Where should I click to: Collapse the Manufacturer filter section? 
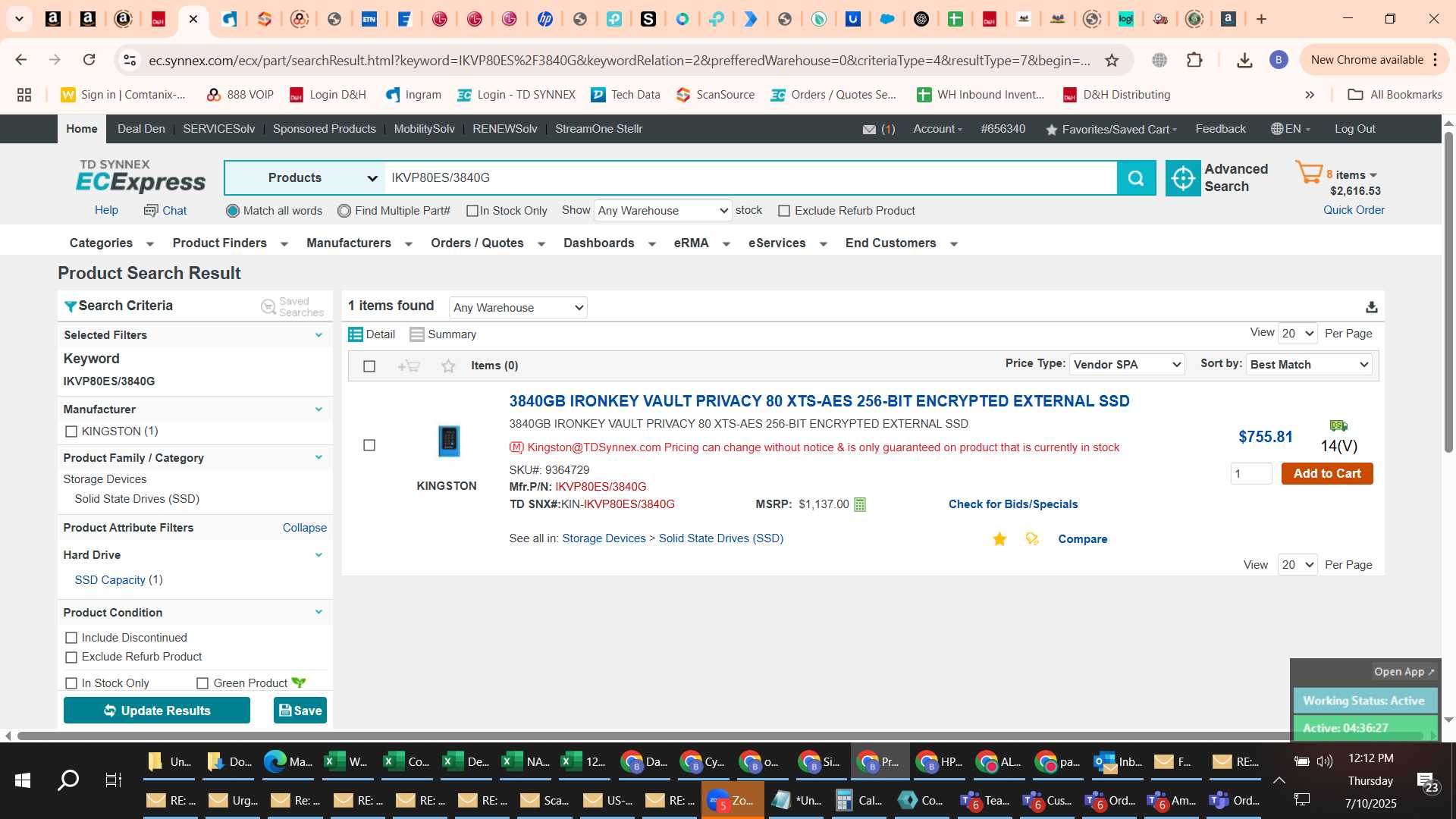tap(318, 409)
